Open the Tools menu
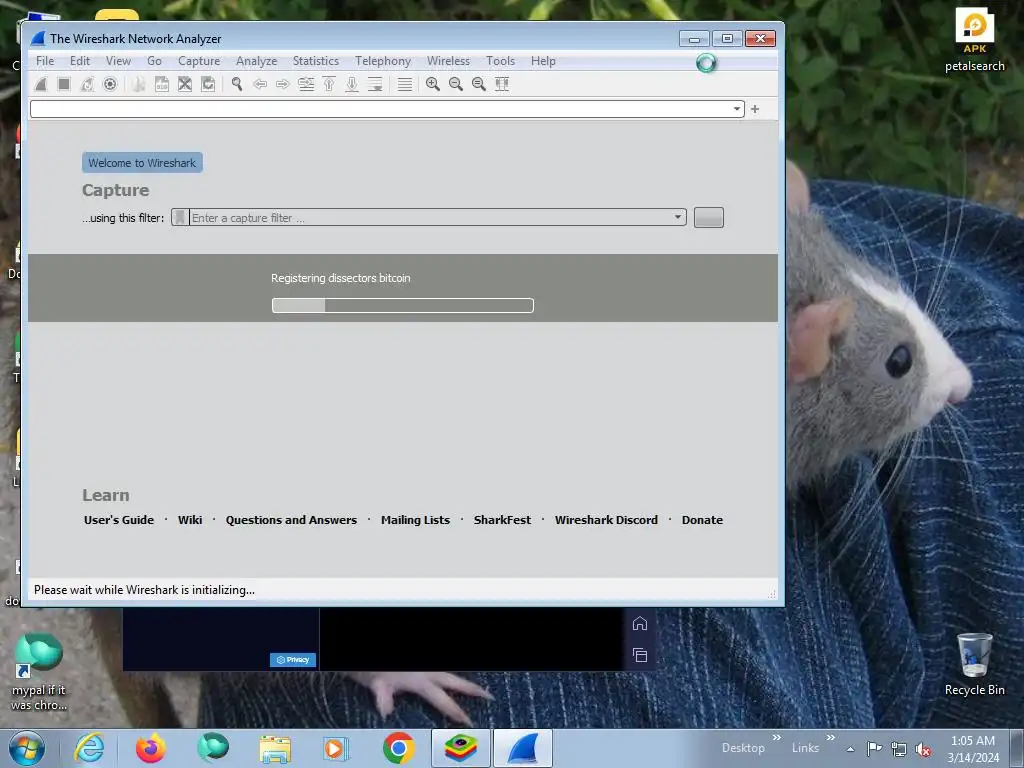Viewport: 1024px width, 768px height. (x=500, y=61)
